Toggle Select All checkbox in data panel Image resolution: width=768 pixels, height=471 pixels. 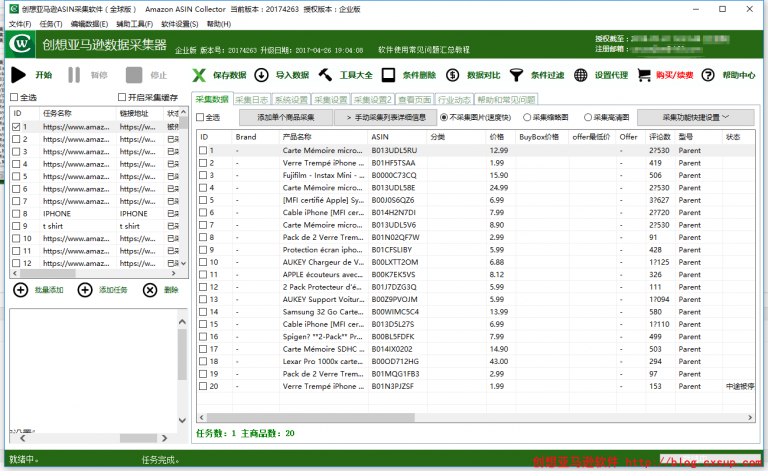200,118
